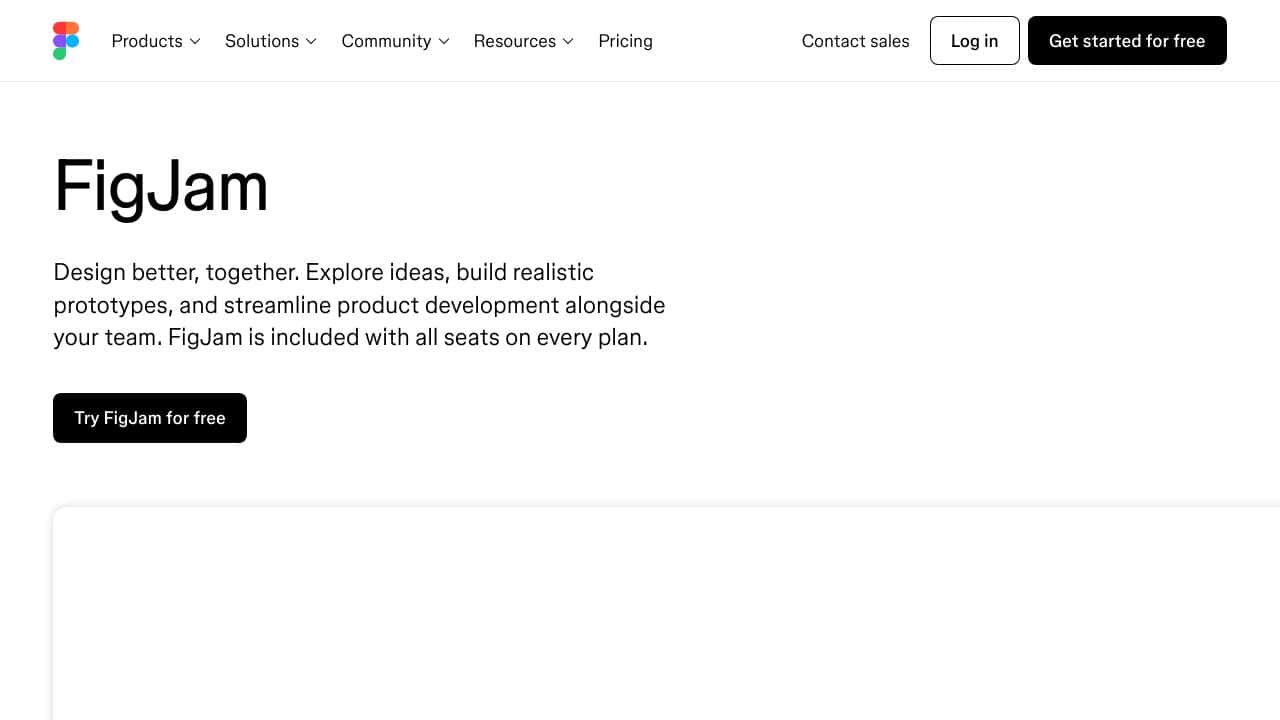Select Get started for free button
The image size is (1280, 720).
pyautogui.click(x=1127, y=41)
